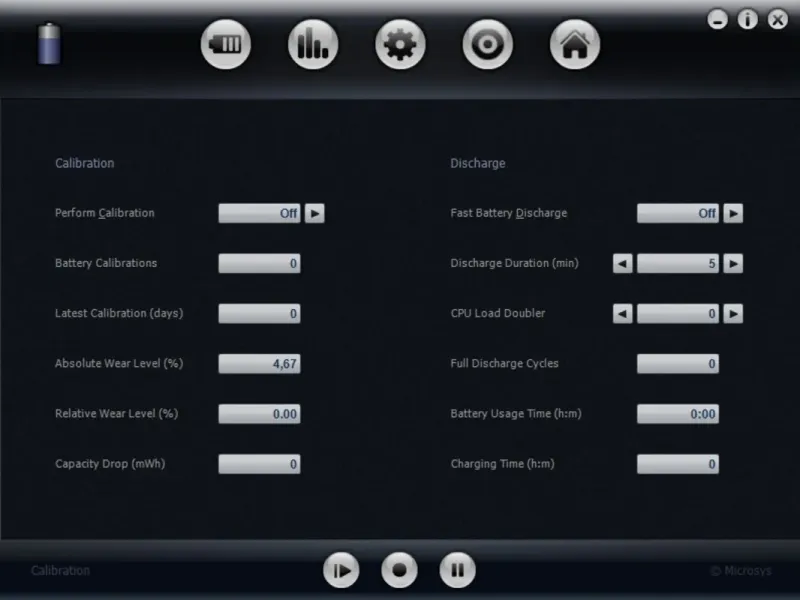This screenshot has width=800, height=600.
Task: Increase CPU Load Doubler with right arrow
Action: pyautogui.click(x=733, y=313)
